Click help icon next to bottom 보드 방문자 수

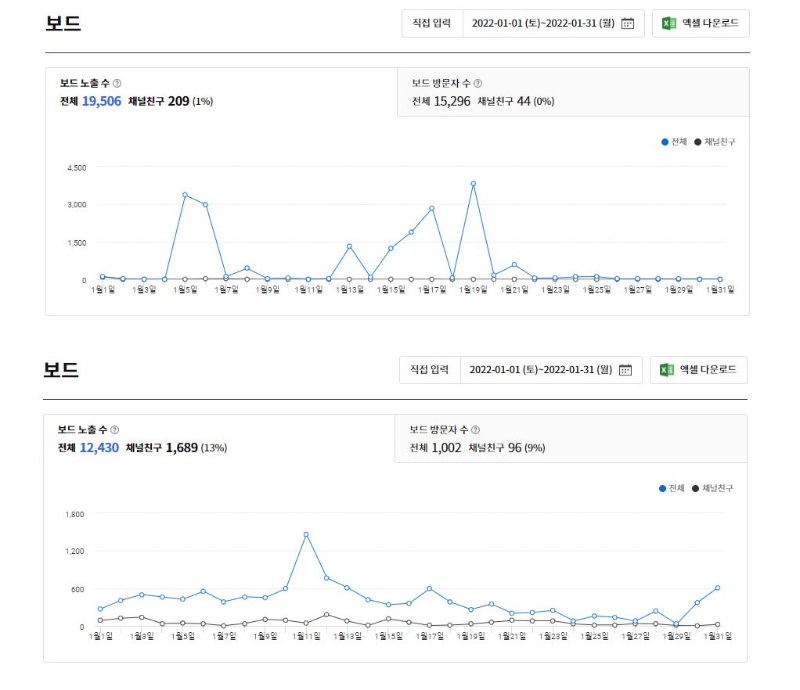[x=476, y=430]
